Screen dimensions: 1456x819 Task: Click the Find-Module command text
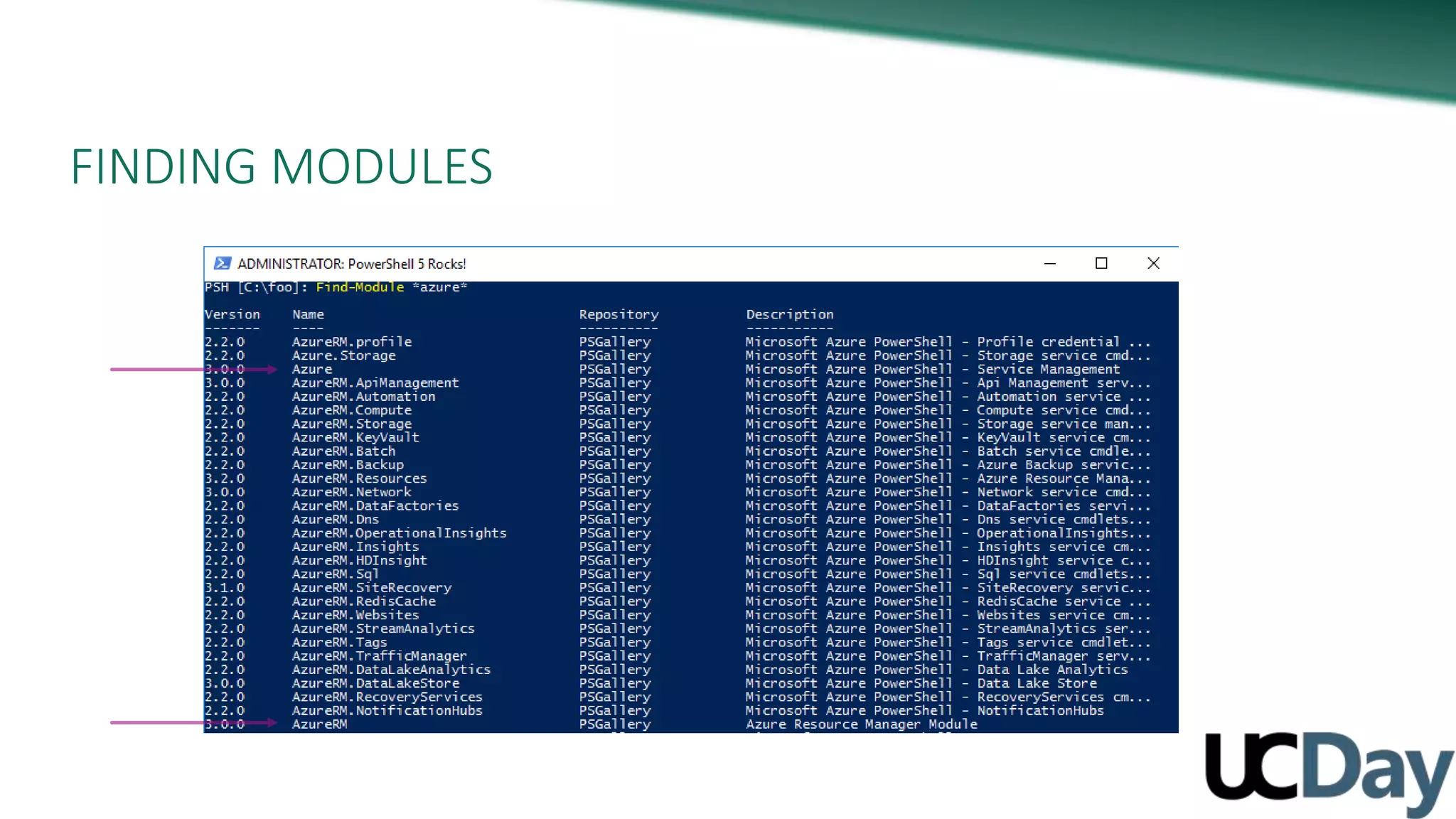(x=360, y=287)
